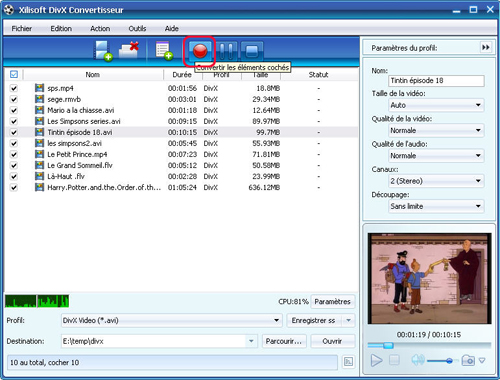
Task: Click the Xilisoft app icon in the title bar
Action: click(x=9, y=10)
